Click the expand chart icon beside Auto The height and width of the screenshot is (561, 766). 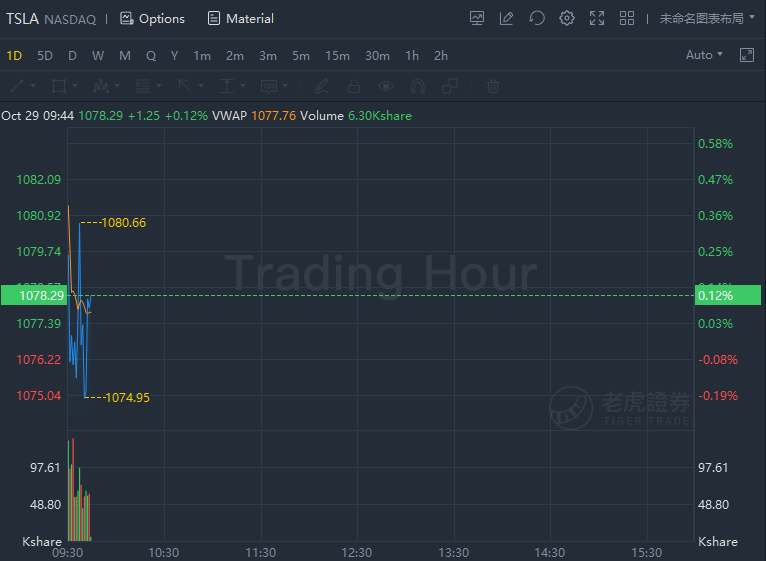tap(747, 55)
